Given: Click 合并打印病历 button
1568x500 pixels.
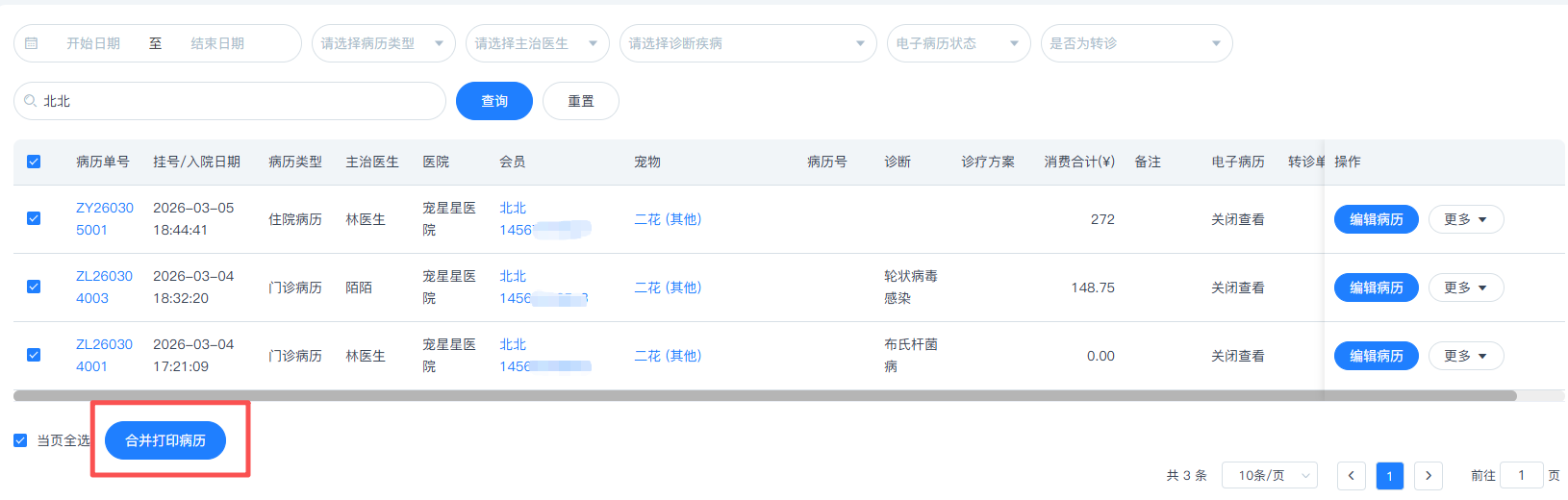Looking at the screenshot, I should (165, 440).
